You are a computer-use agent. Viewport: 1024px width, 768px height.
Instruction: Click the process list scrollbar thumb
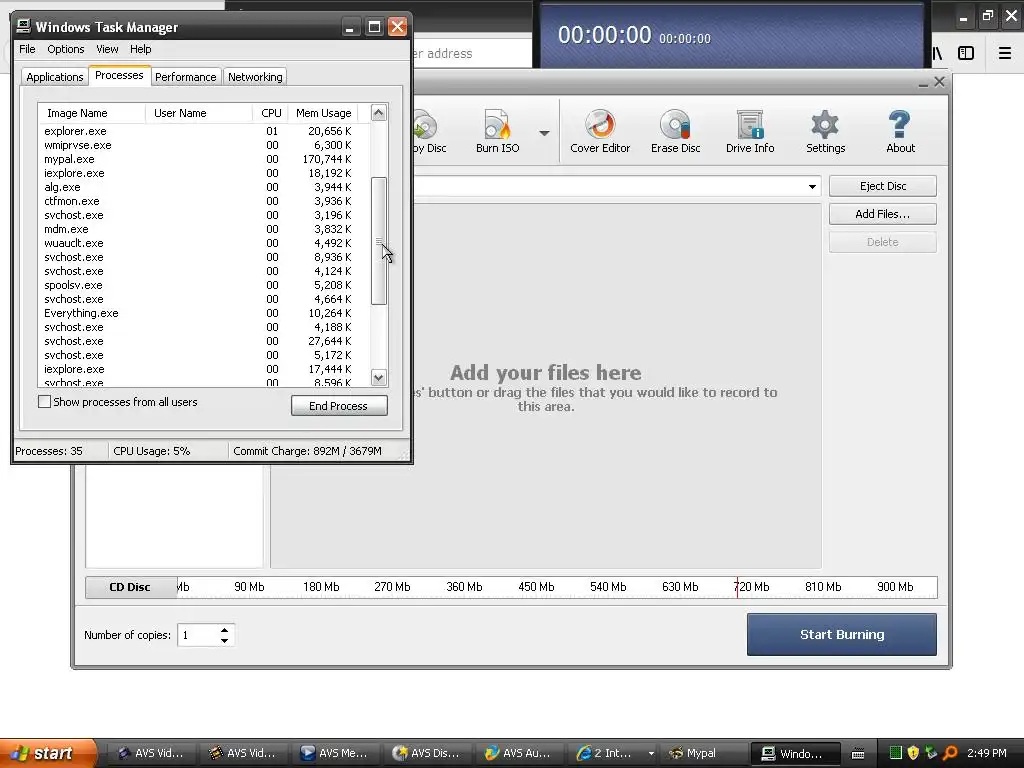click(379, 241)
